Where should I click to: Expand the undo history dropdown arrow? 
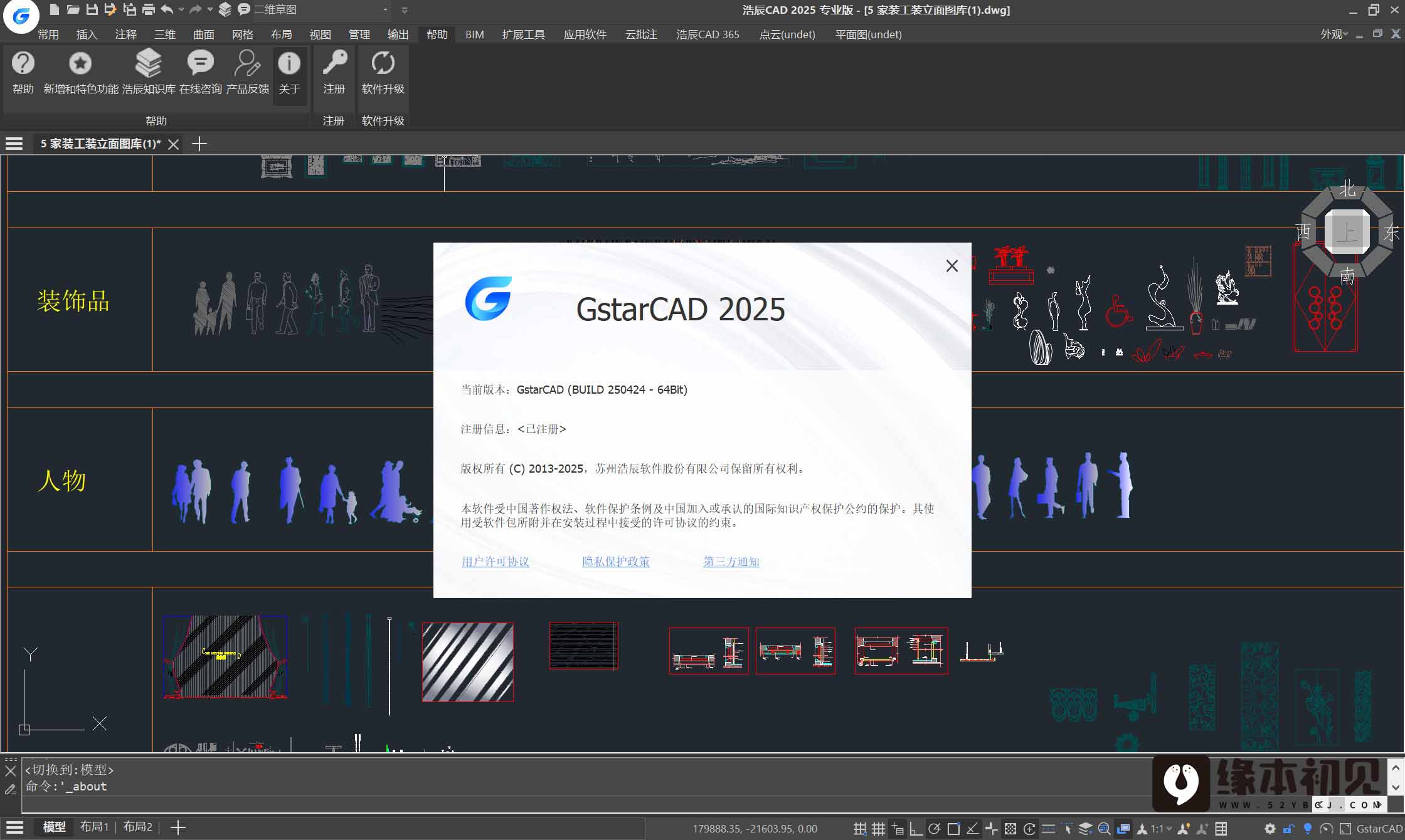[181, 9]
